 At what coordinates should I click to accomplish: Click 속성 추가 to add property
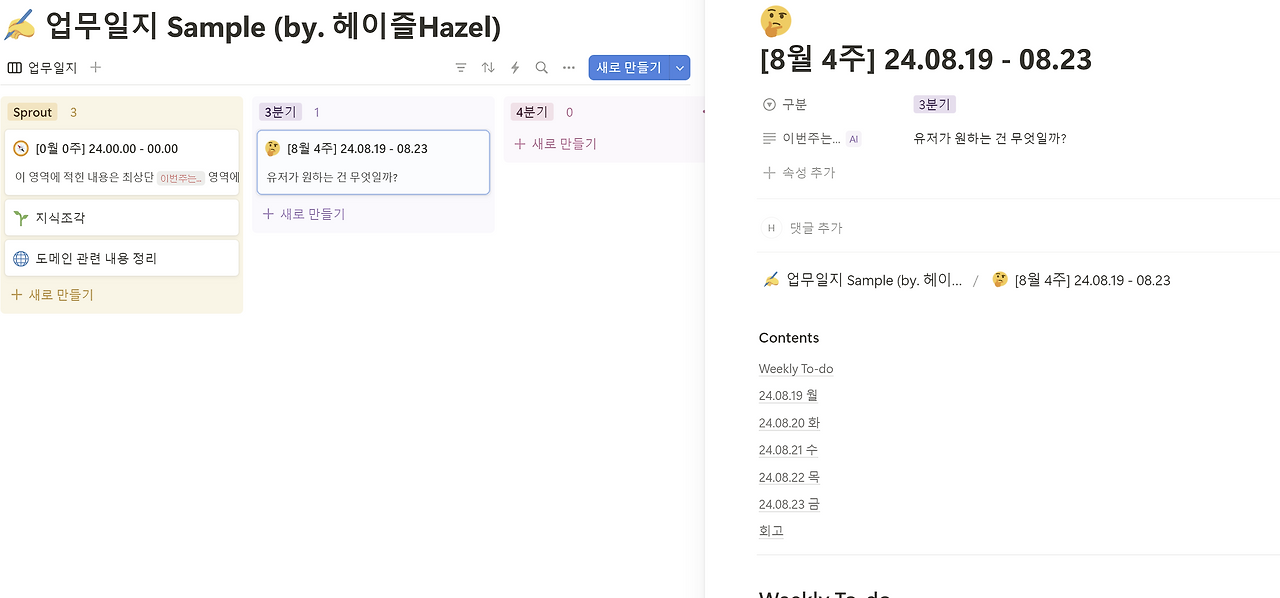[x=799, y=173]
